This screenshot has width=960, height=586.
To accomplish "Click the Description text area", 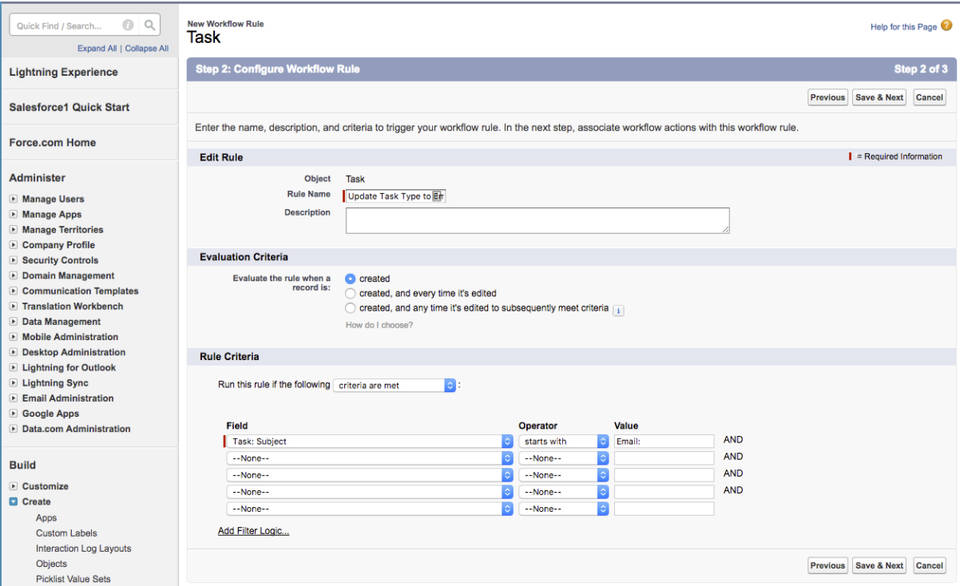I will point(537,220).
